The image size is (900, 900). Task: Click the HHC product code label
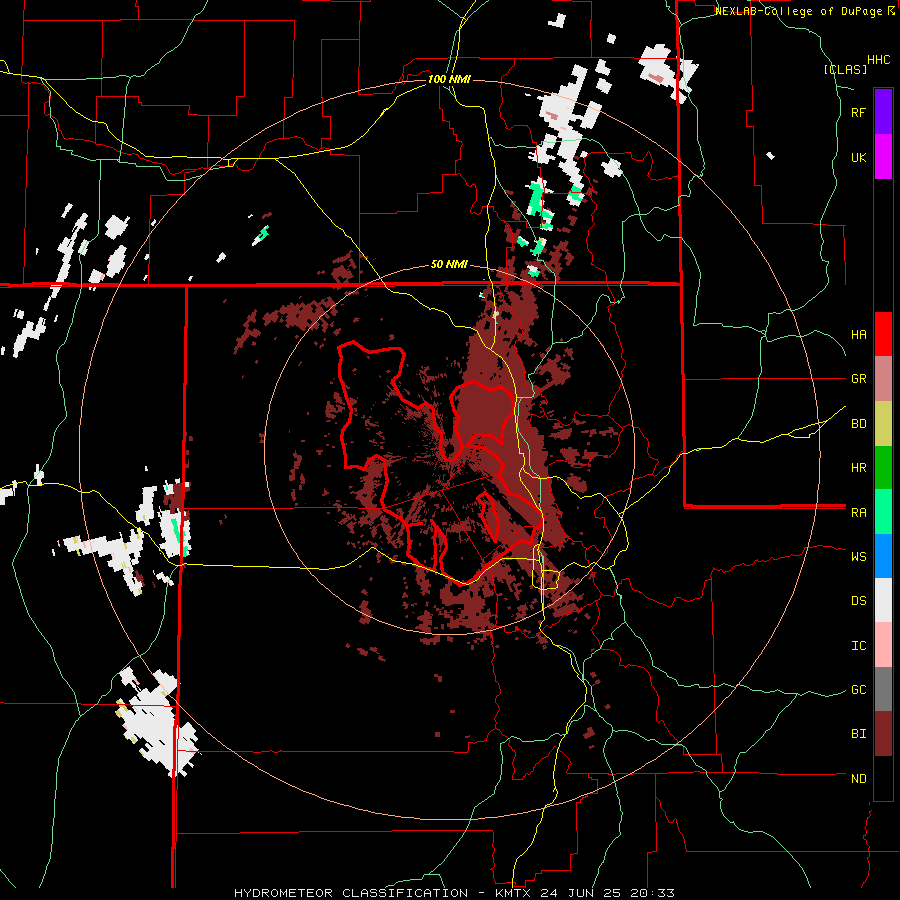[x=879, y=60]
